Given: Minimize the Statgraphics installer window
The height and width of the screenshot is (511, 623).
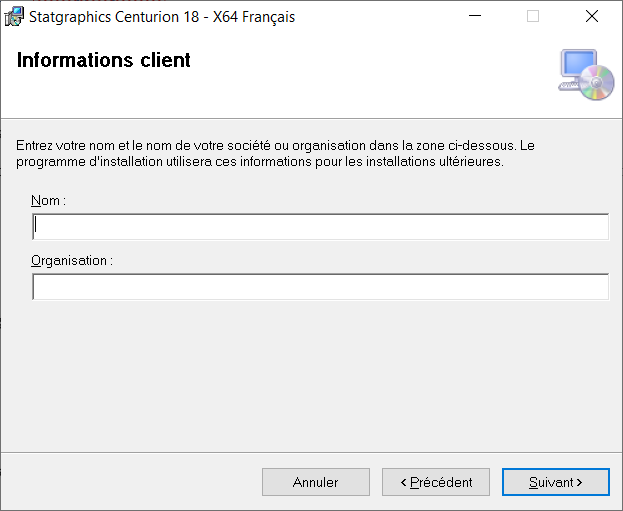Looking at the screenshot, I should (x=475, y=16).
